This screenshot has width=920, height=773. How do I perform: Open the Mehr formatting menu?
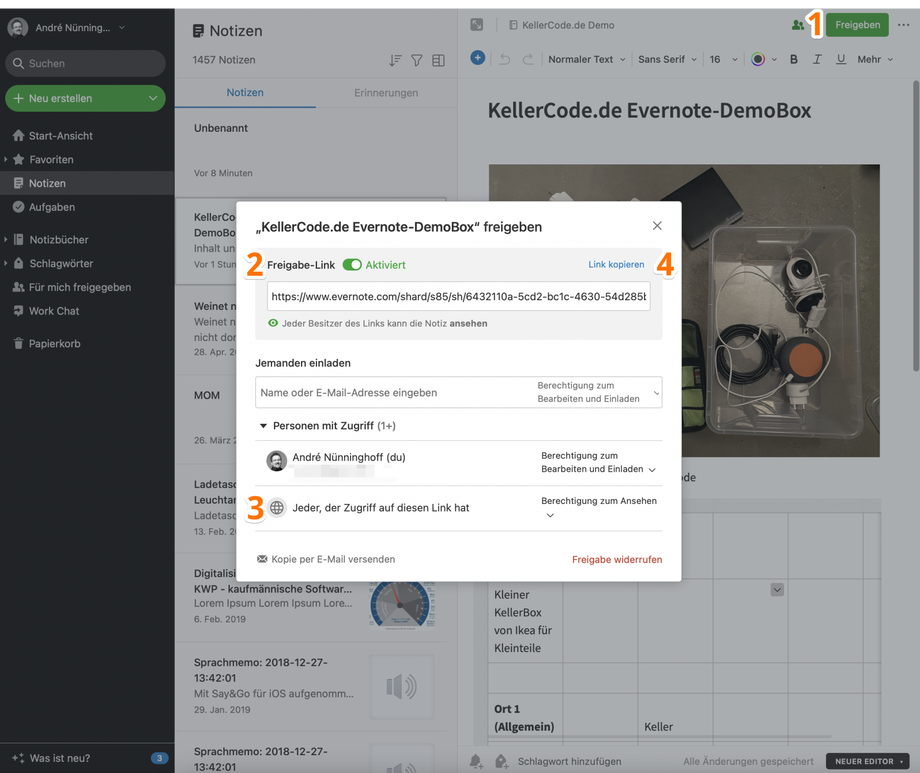[875, 59]
